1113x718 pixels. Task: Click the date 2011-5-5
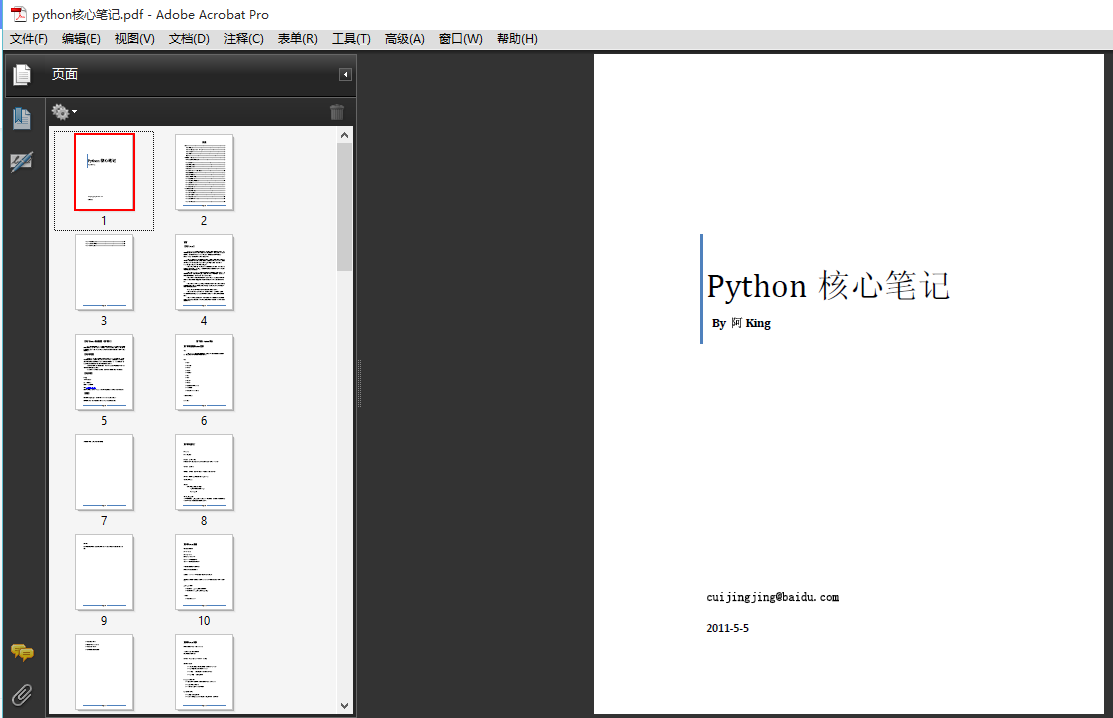coord(728,629)
